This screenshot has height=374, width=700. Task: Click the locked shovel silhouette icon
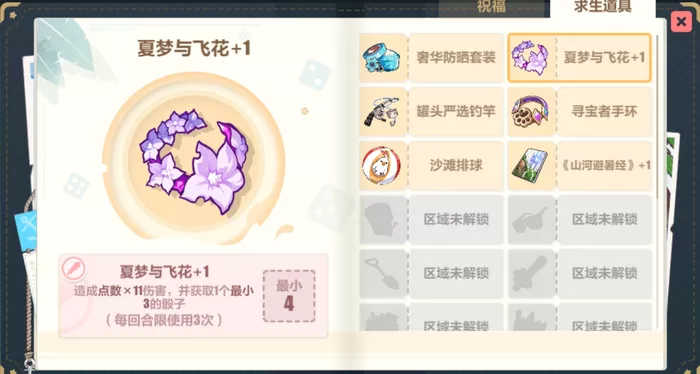pos(383,274)
